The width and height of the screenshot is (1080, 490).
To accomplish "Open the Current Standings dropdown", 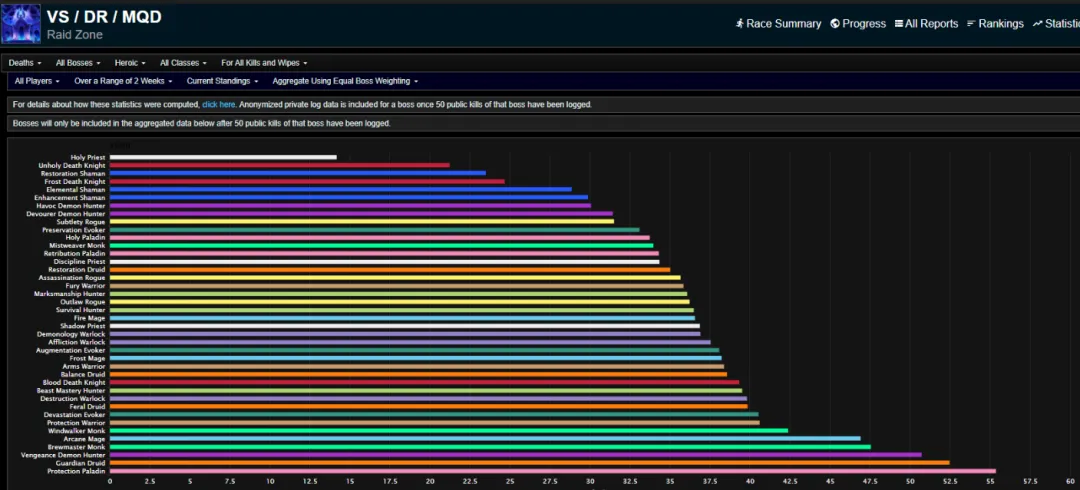I will tap(222, 81).
